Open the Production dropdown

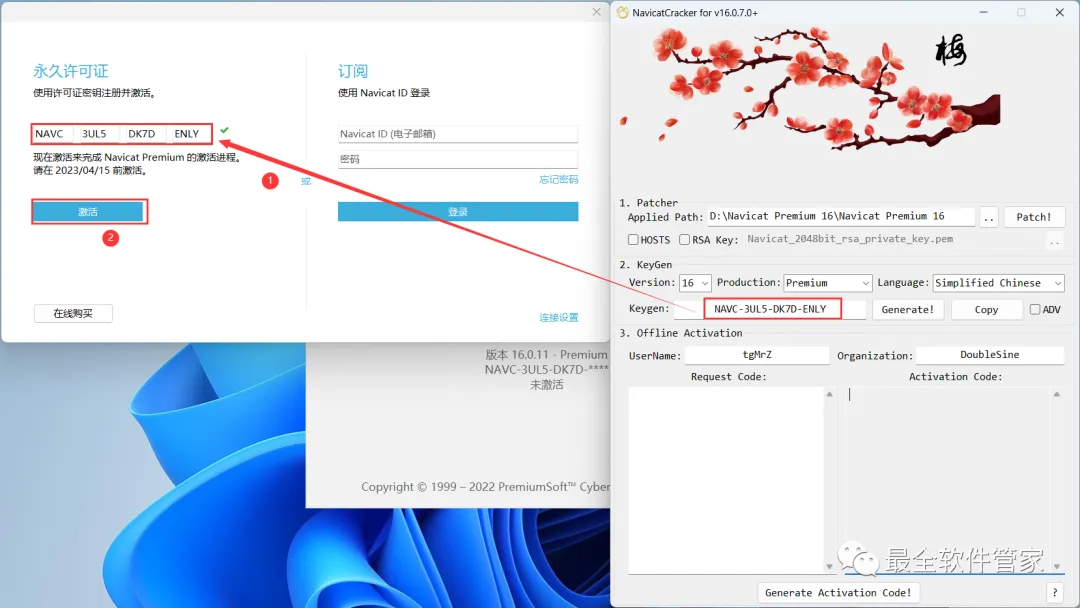827,283
